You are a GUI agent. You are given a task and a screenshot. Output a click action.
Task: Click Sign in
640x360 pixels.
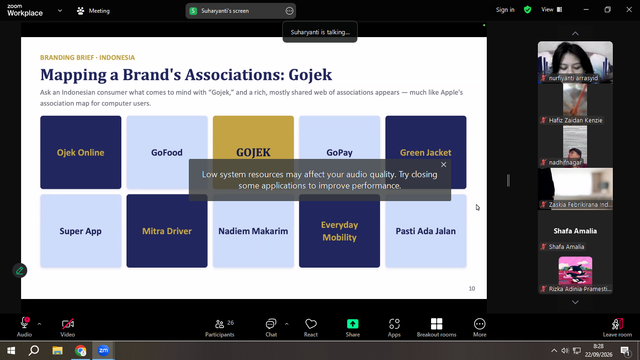tap(505, 10)
